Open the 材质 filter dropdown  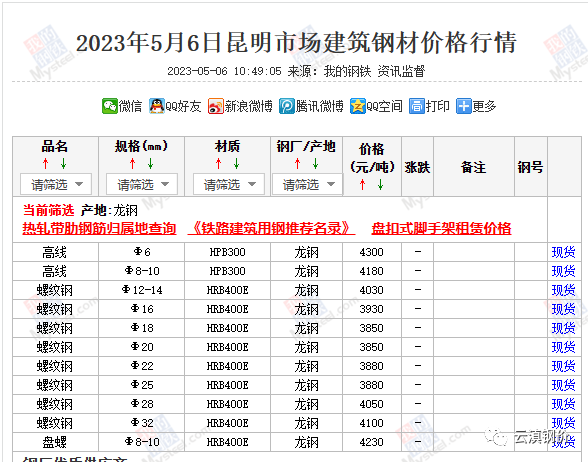pos(229,184)
